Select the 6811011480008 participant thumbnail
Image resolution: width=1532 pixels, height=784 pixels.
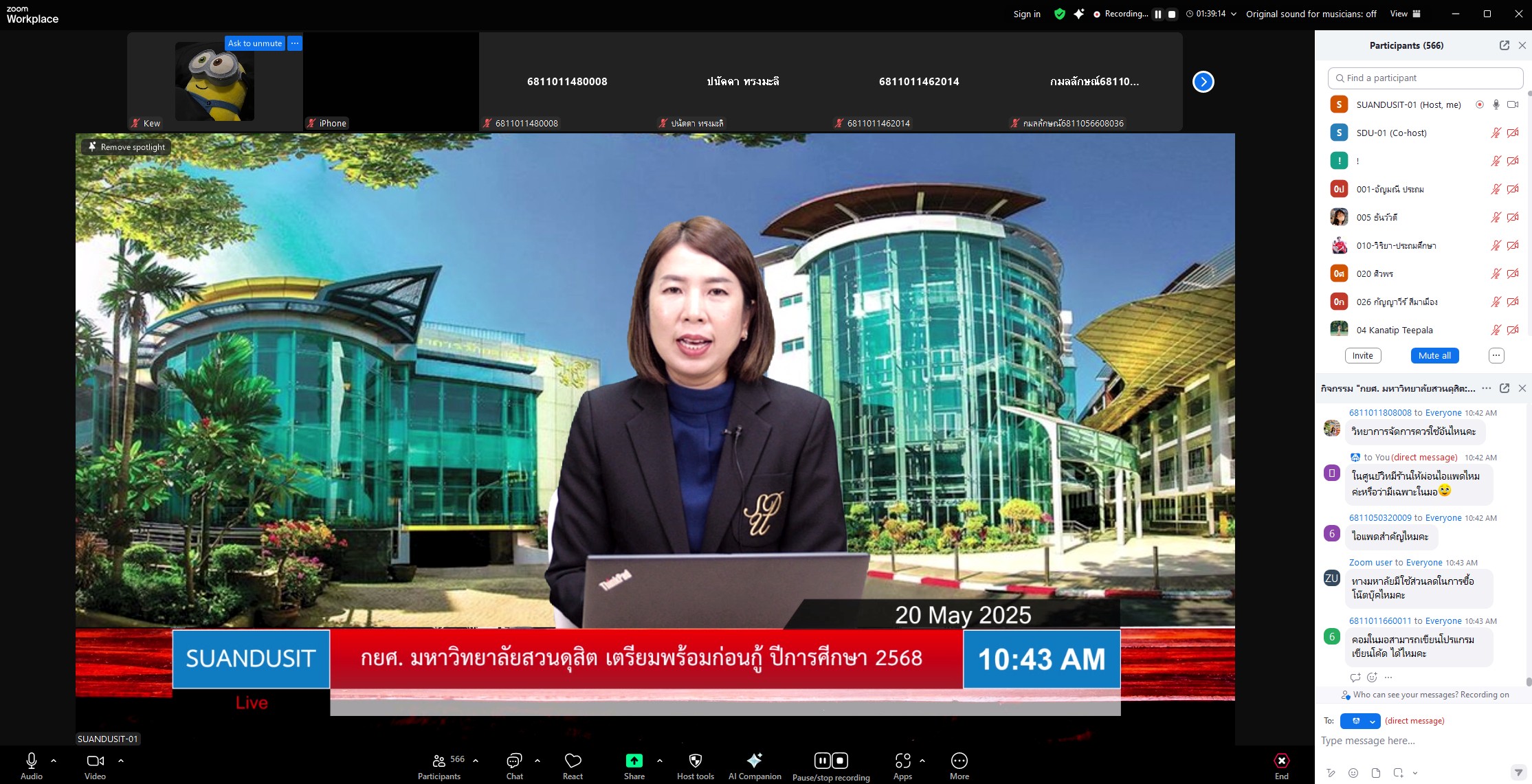(567, 81)
